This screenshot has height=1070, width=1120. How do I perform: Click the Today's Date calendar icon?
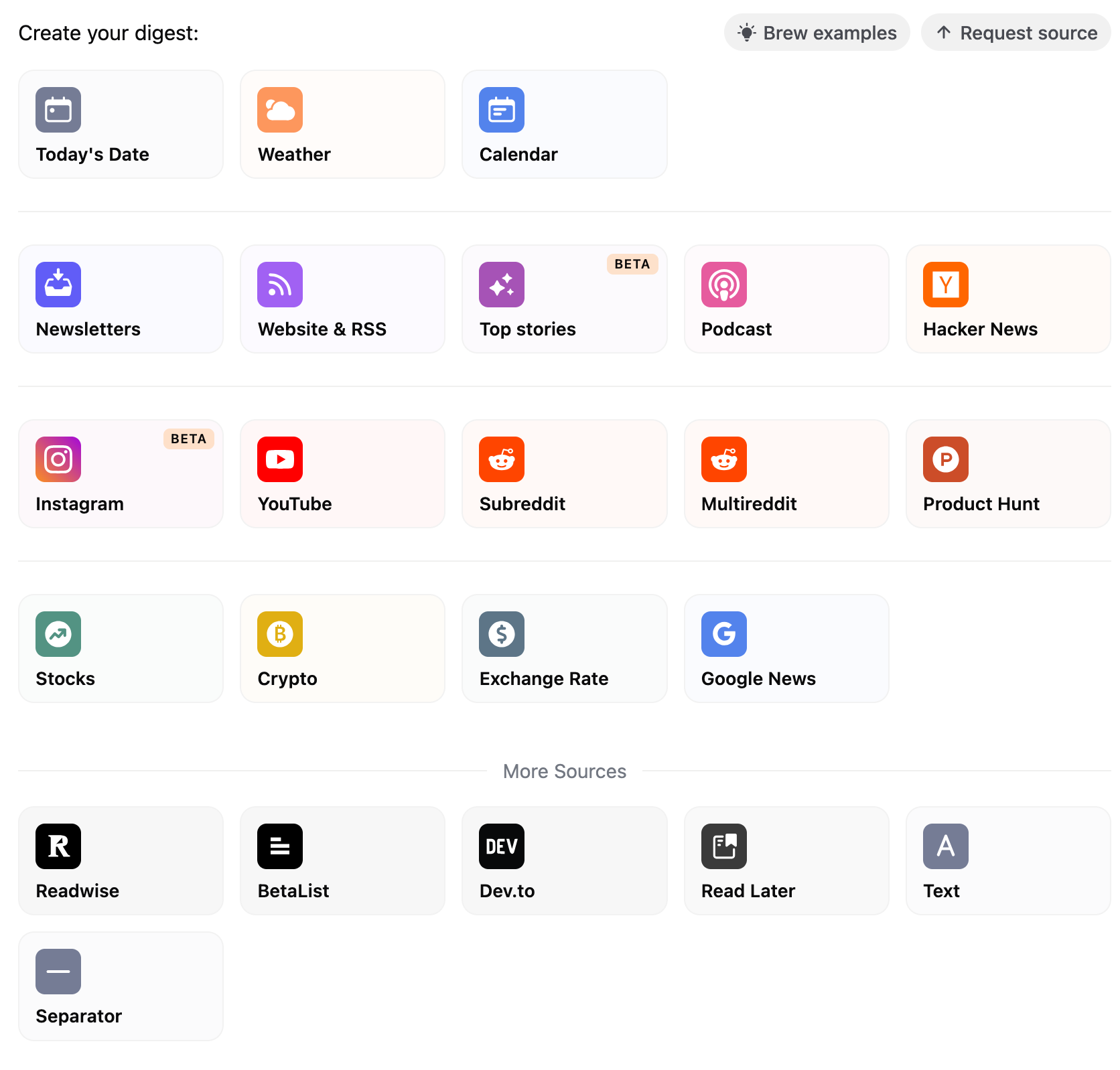(58, 110)
